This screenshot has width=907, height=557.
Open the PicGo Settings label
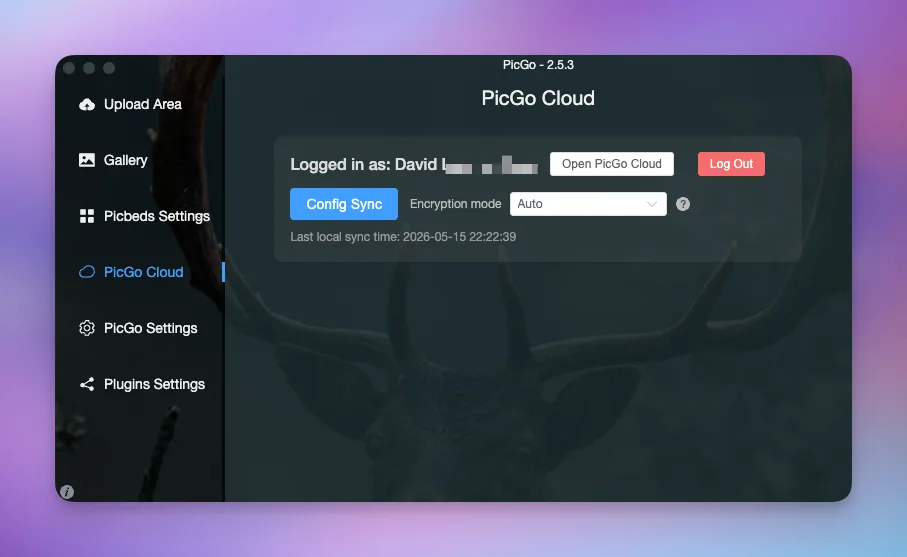coord(150,328)
